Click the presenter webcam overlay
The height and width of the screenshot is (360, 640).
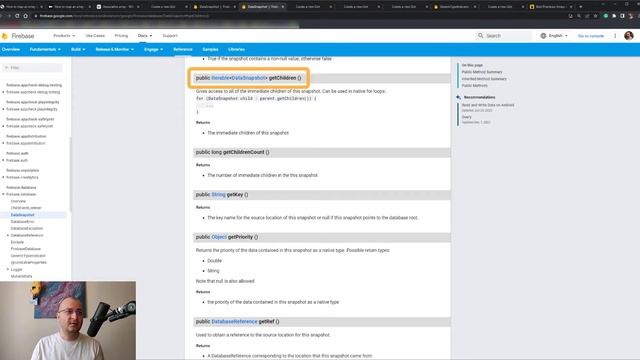(x=68, y=320)
